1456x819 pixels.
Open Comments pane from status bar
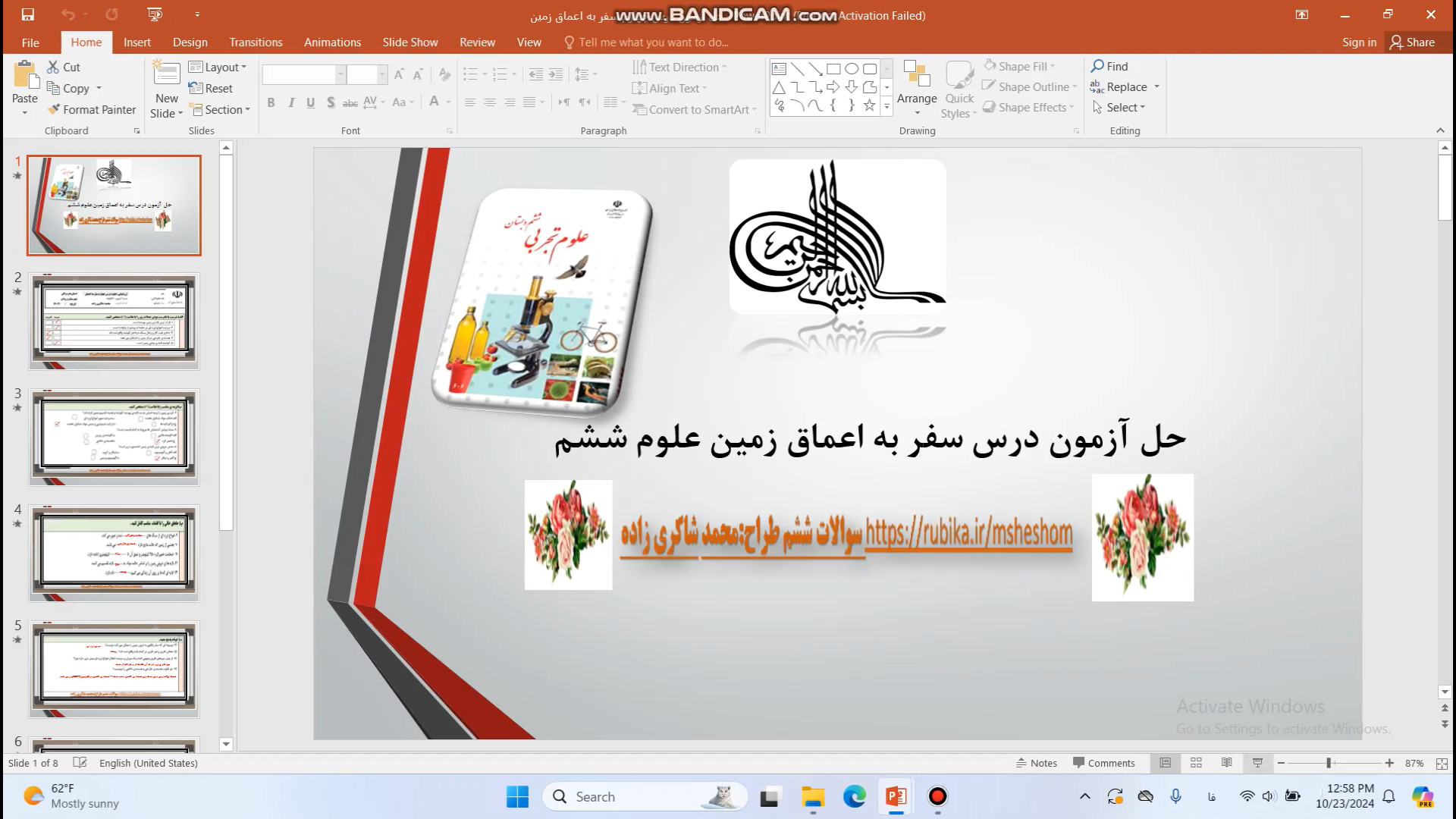pos(1104,763)
